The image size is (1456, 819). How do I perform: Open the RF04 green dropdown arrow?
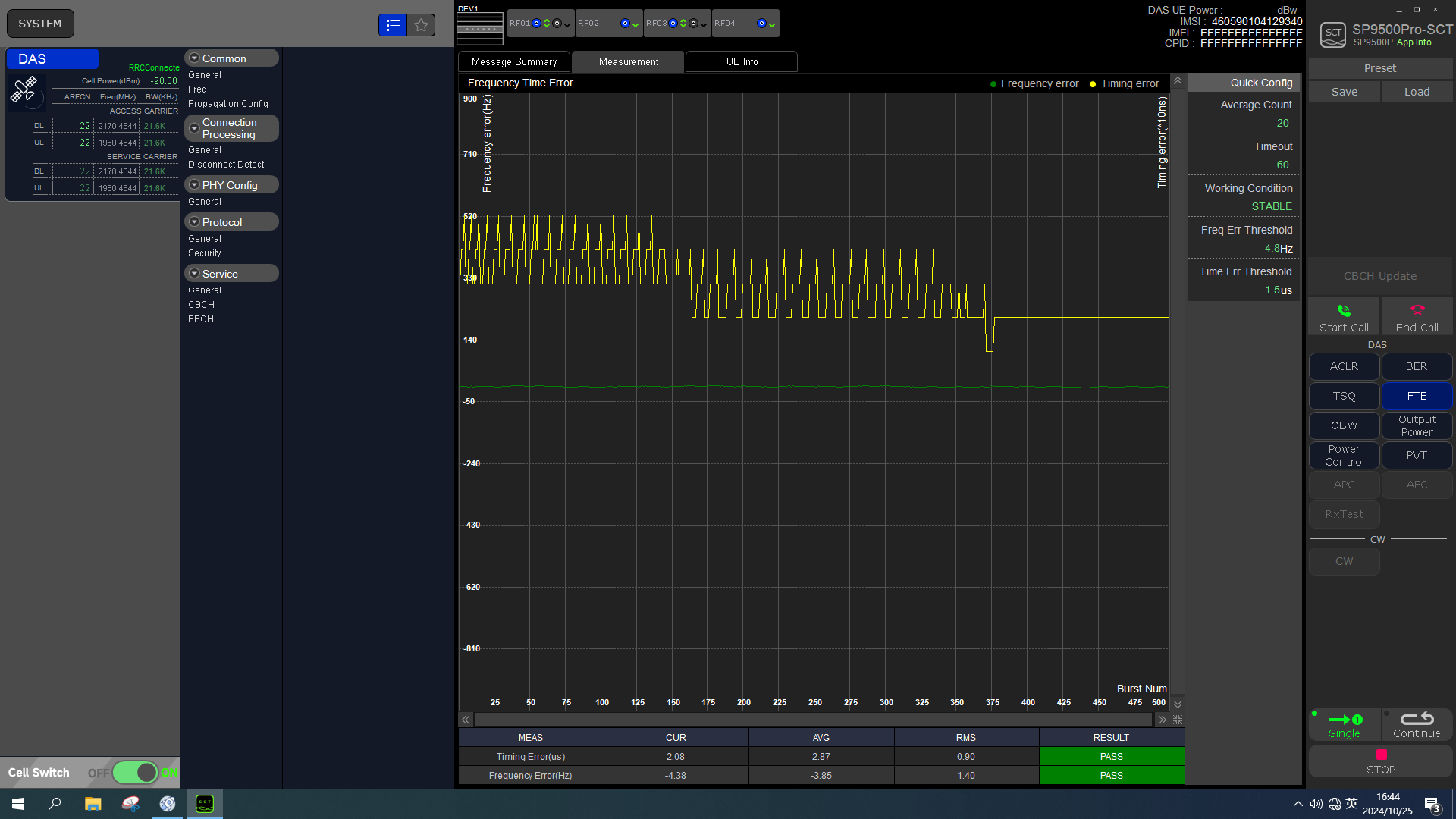772,26
